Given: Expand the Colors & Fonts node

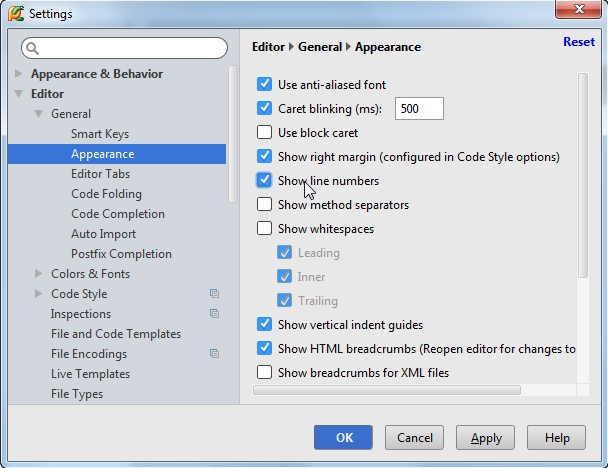Looking at the screenshot, I should tap(39, 274).
